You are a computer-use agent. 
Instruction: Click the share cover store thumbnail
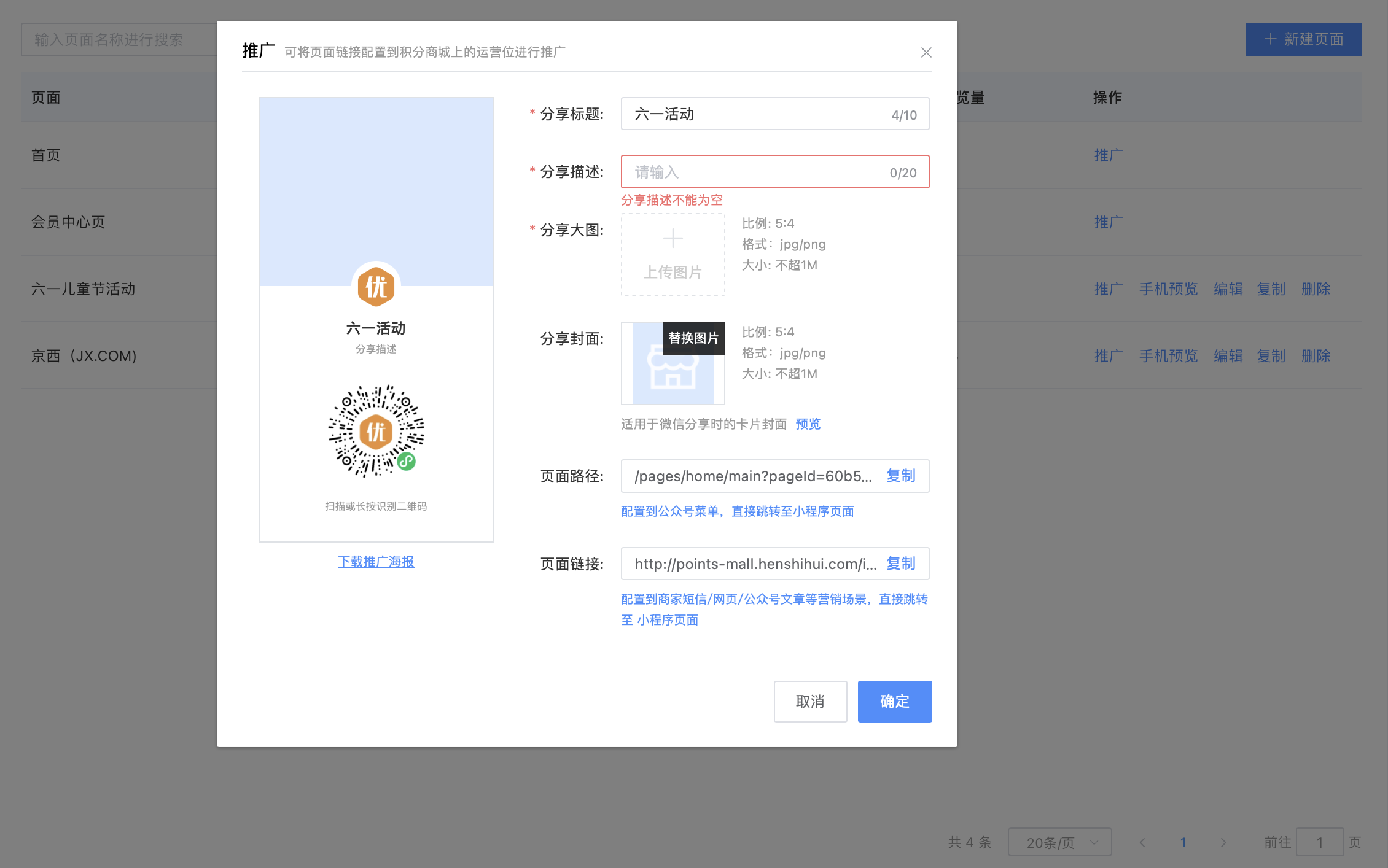coord(672,371)
